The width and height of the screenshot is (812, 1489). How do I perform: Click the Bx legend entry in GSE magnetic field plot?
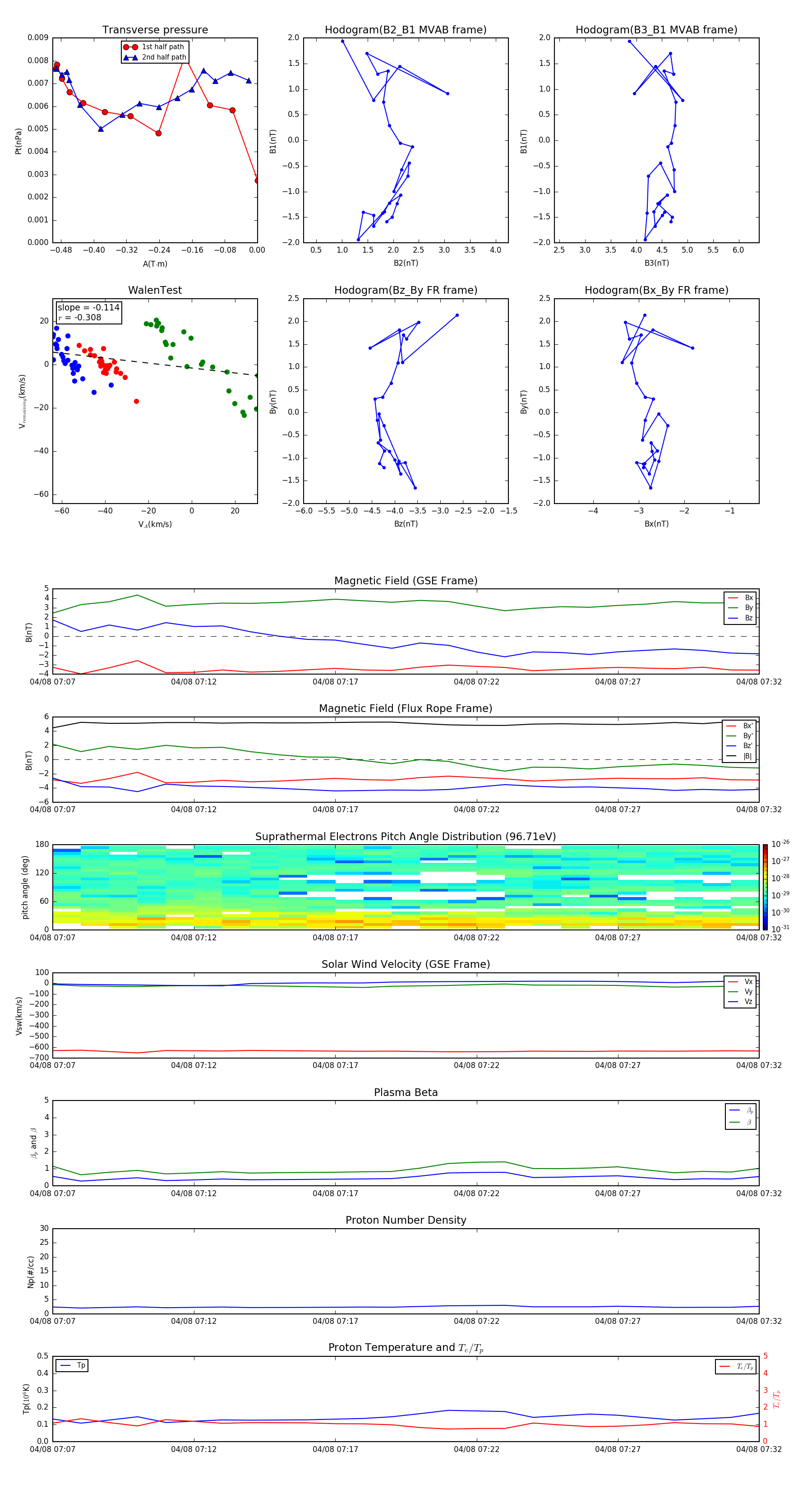tap(741, 598)
